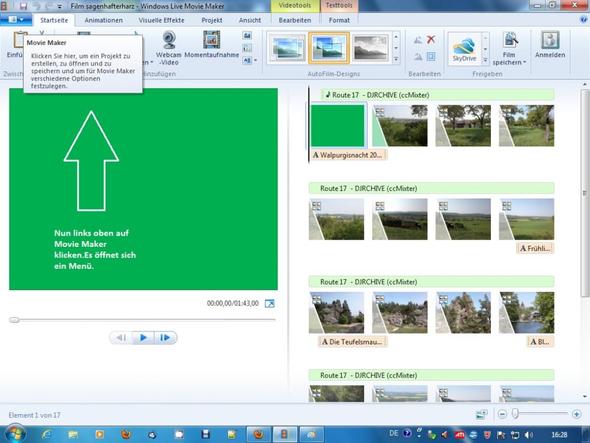The width and height of the screenshot is (590, 443).
Task: Click the DE language indicator in taskbar
Action: [393, 434]
